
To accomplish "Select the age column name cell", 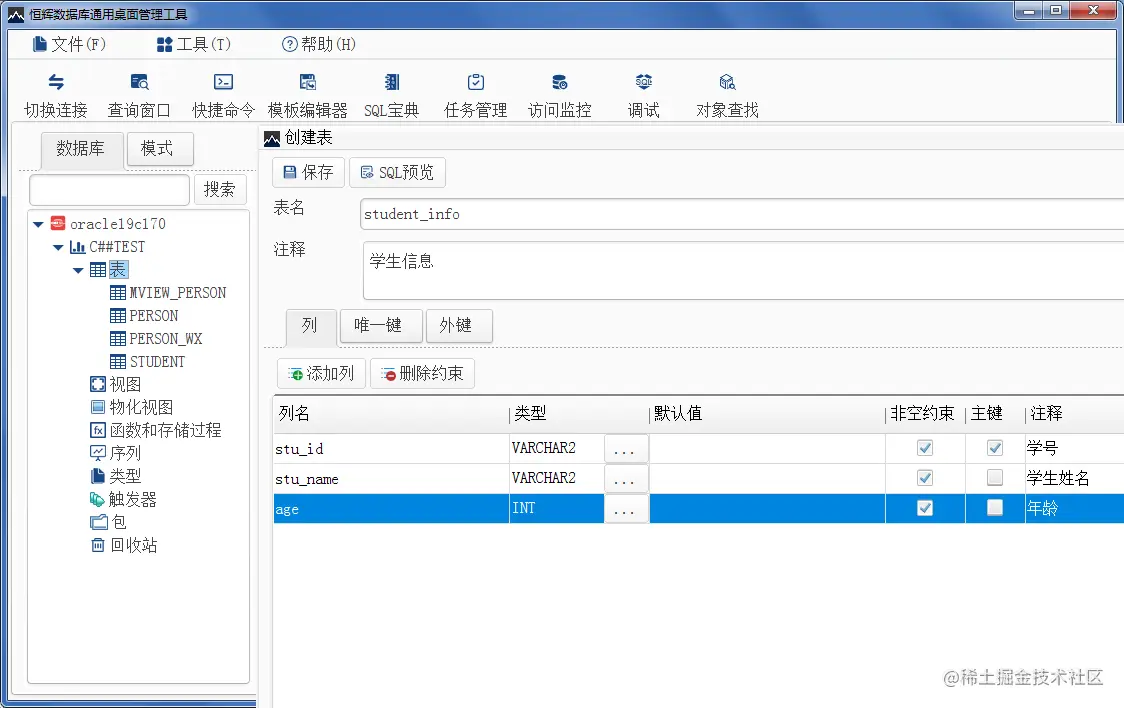I will pos(391,509).
